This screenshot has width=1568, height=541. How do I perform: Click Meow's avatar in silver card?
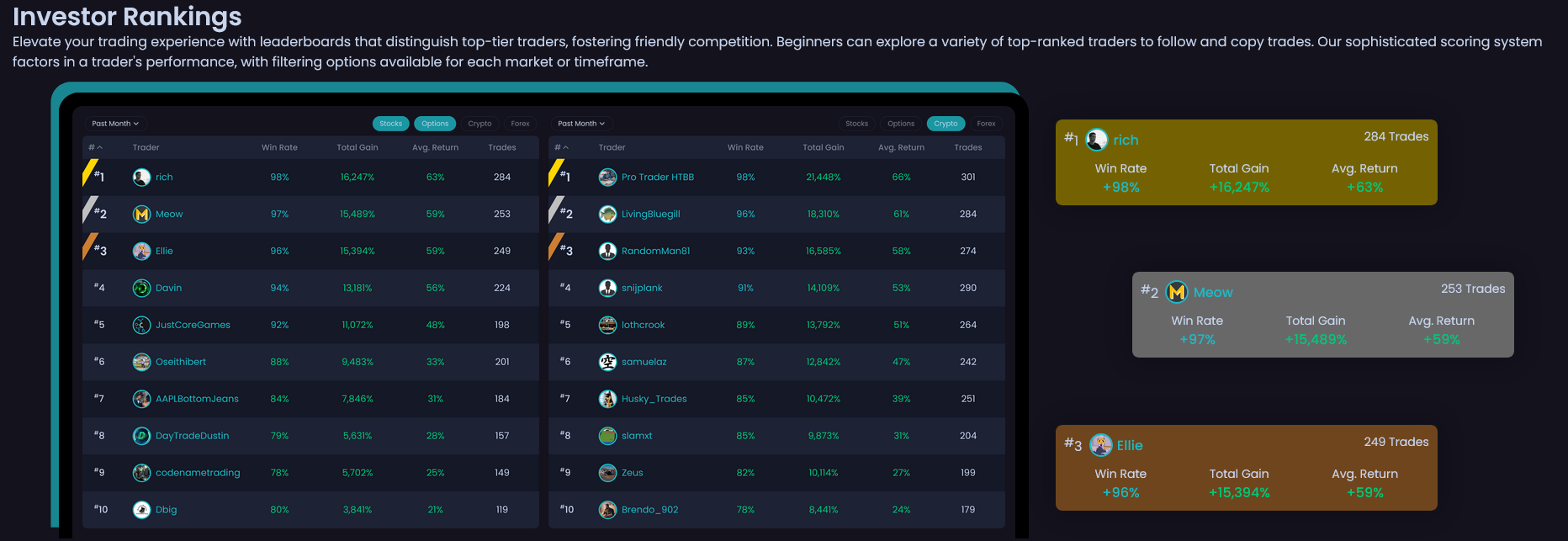1177,292
